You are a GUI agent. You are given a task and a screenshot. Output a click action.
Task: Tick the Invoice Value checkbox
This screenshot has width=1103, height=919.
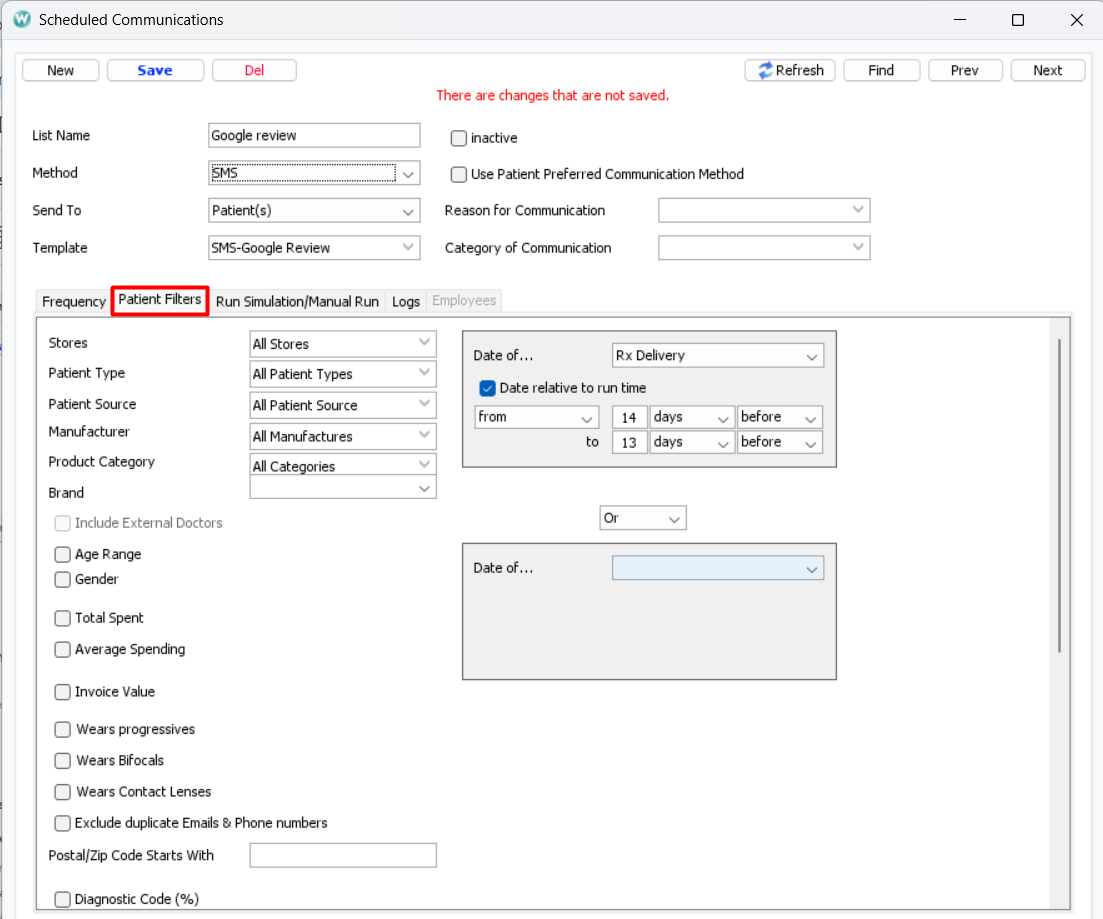tap(63, 692)
